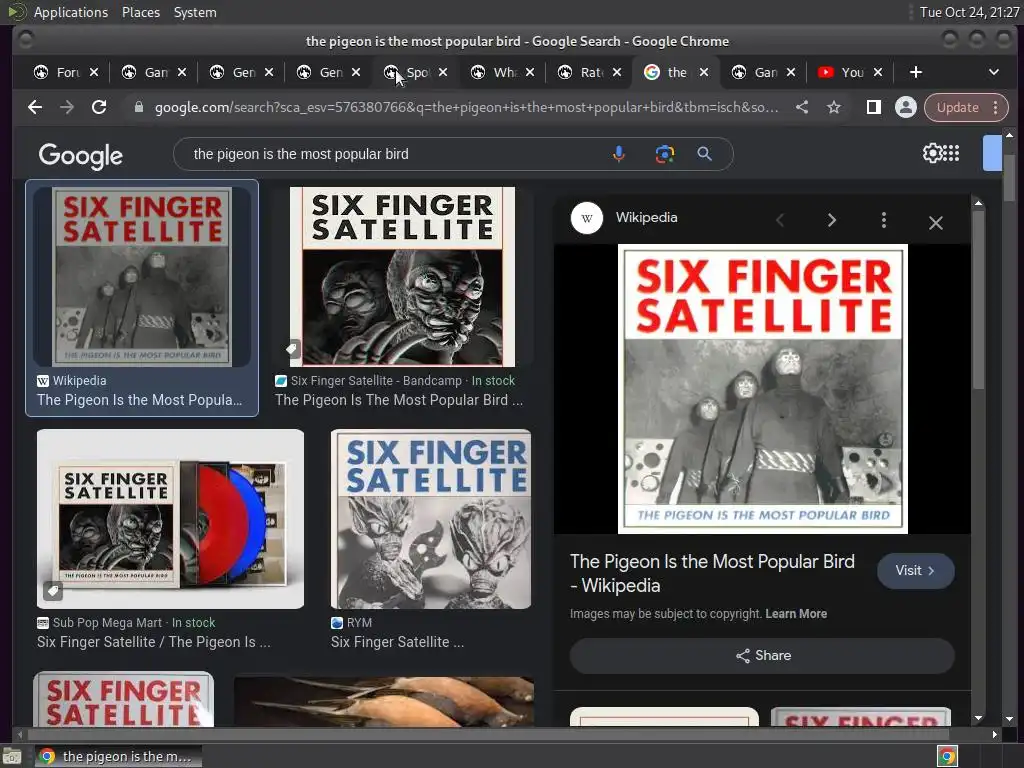This screenshot has height=768, width=1024.
Task: Reload the page with the refresh icon
Action: (99, 107)
